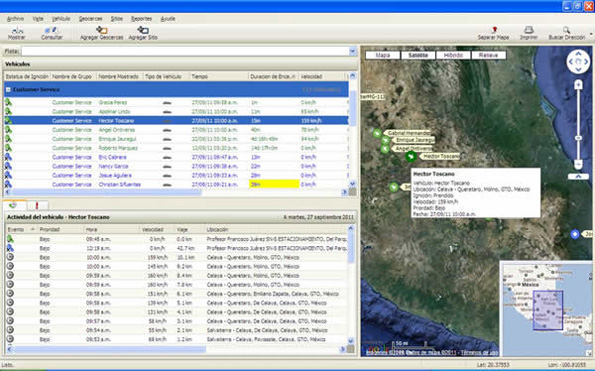Click the Consultar toolbar icon

click(x=51, y=30)
